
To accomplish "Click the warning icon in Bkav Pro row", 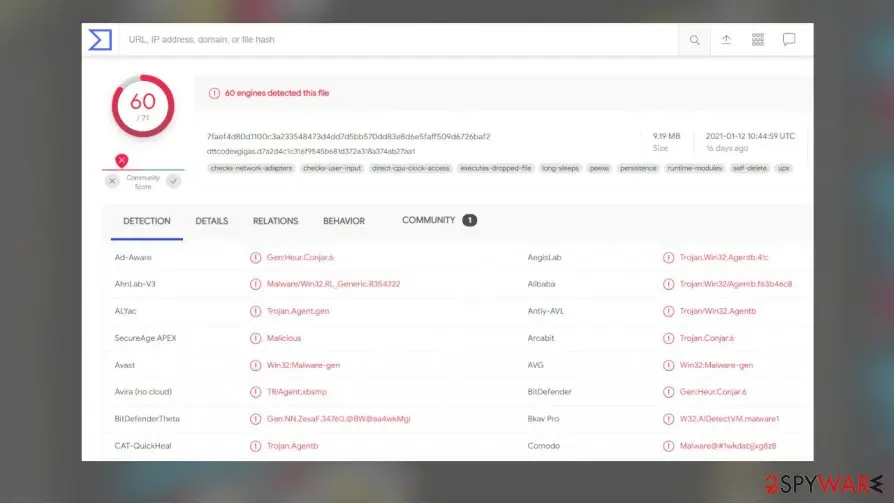I will [668, 419].
